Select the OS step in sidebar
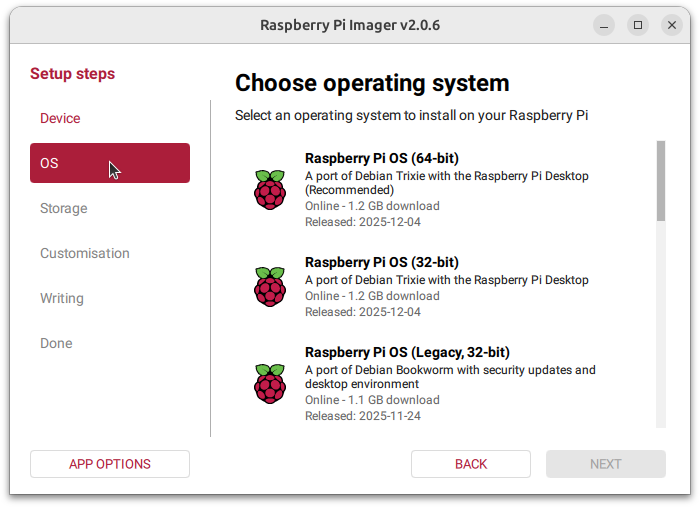The image size is (700, 507). 110,163
